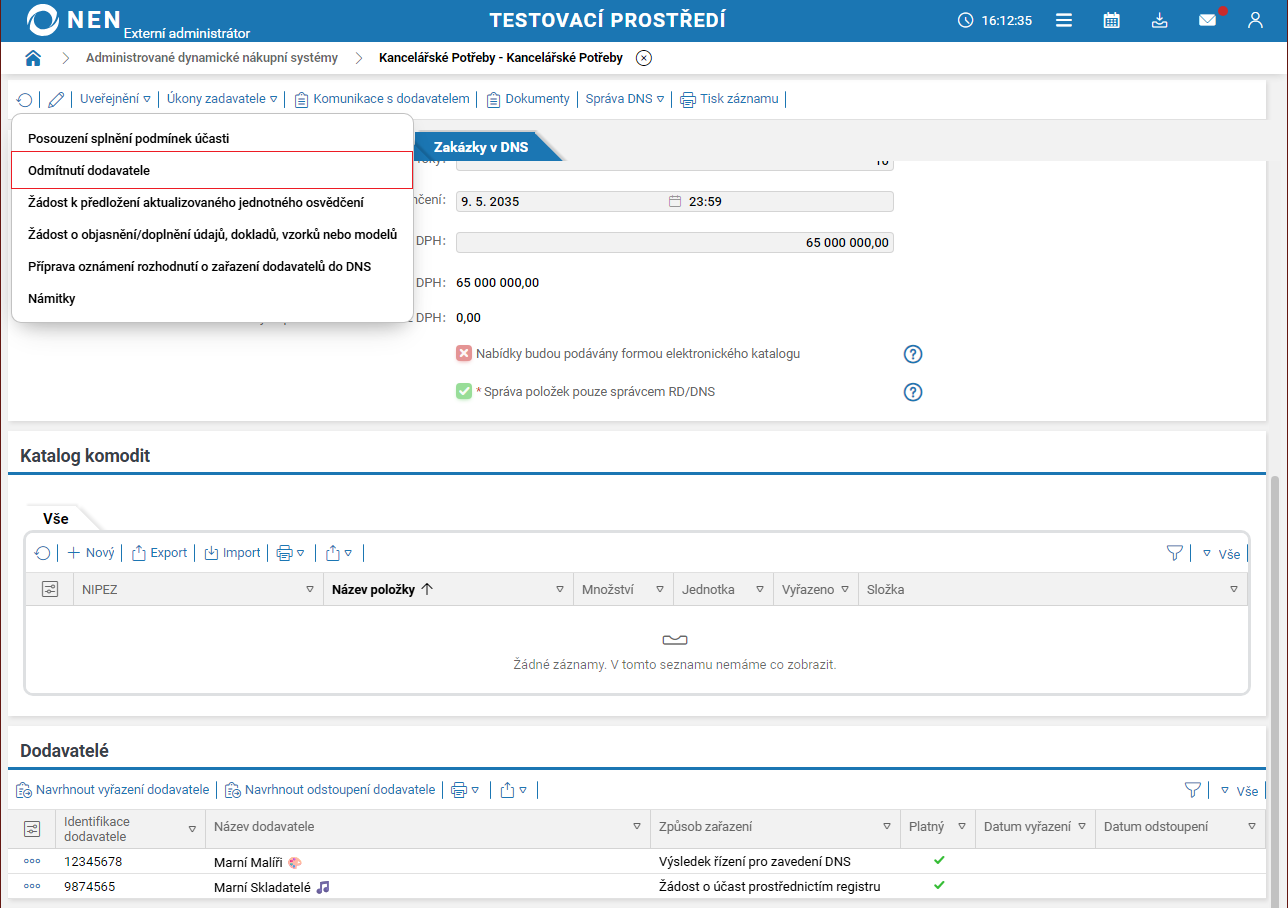1288x908 pixels.
Task: Click the Import button in Katalog komodit
Action: tap(232, 553)
